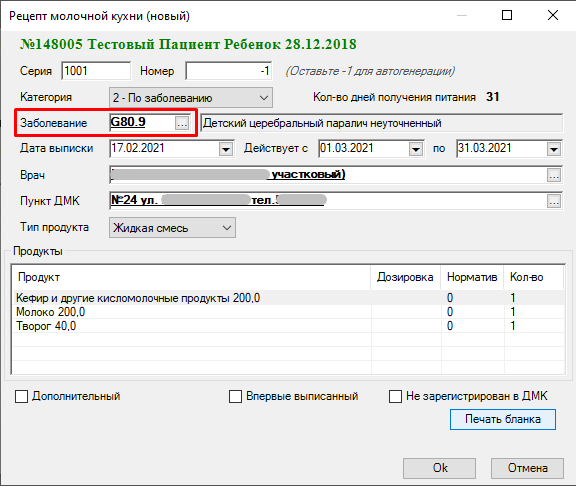The height and width of the screenshot is (486, 576).
Task: Open the Тип продукта dropdown
Action: point(172,228)
